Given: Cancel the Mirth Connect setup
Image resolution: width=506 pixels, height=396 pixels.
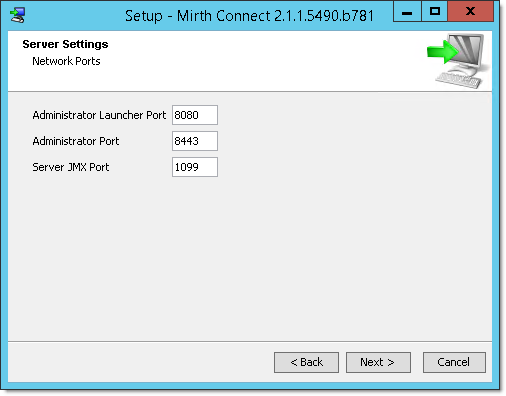Looking at the screenshot, I should (x=454, y=362).
